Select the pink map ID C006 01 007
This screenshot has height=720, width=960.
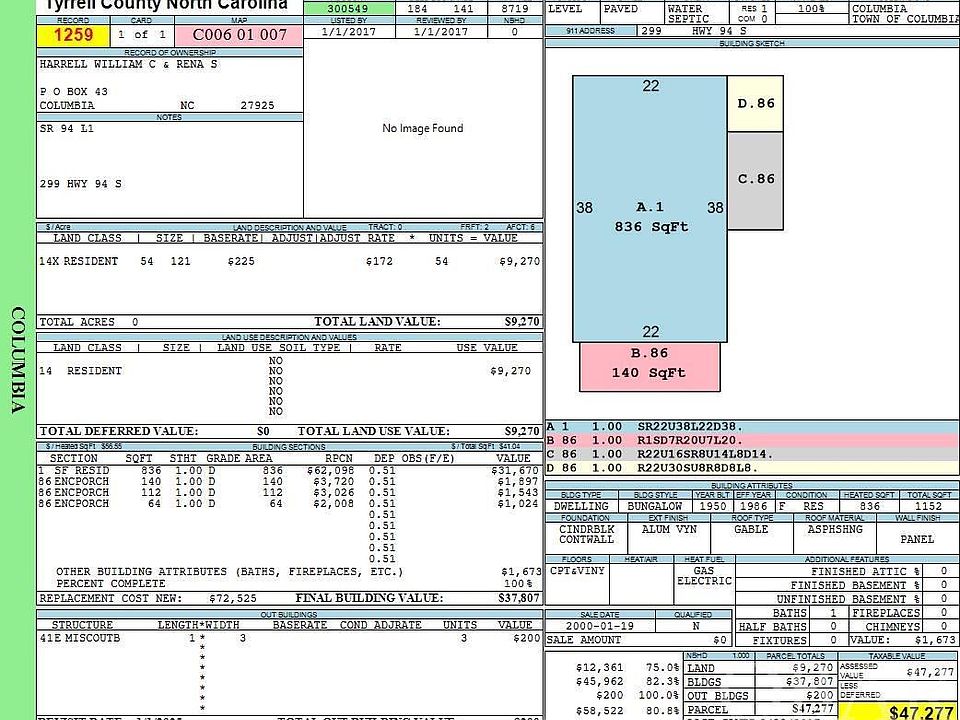pos(239,35)
